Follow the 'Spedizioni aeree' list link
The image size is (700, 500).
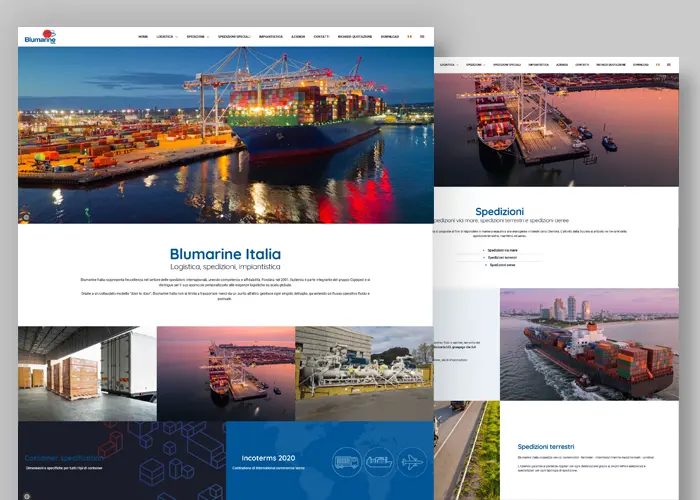tap(502, 265)
